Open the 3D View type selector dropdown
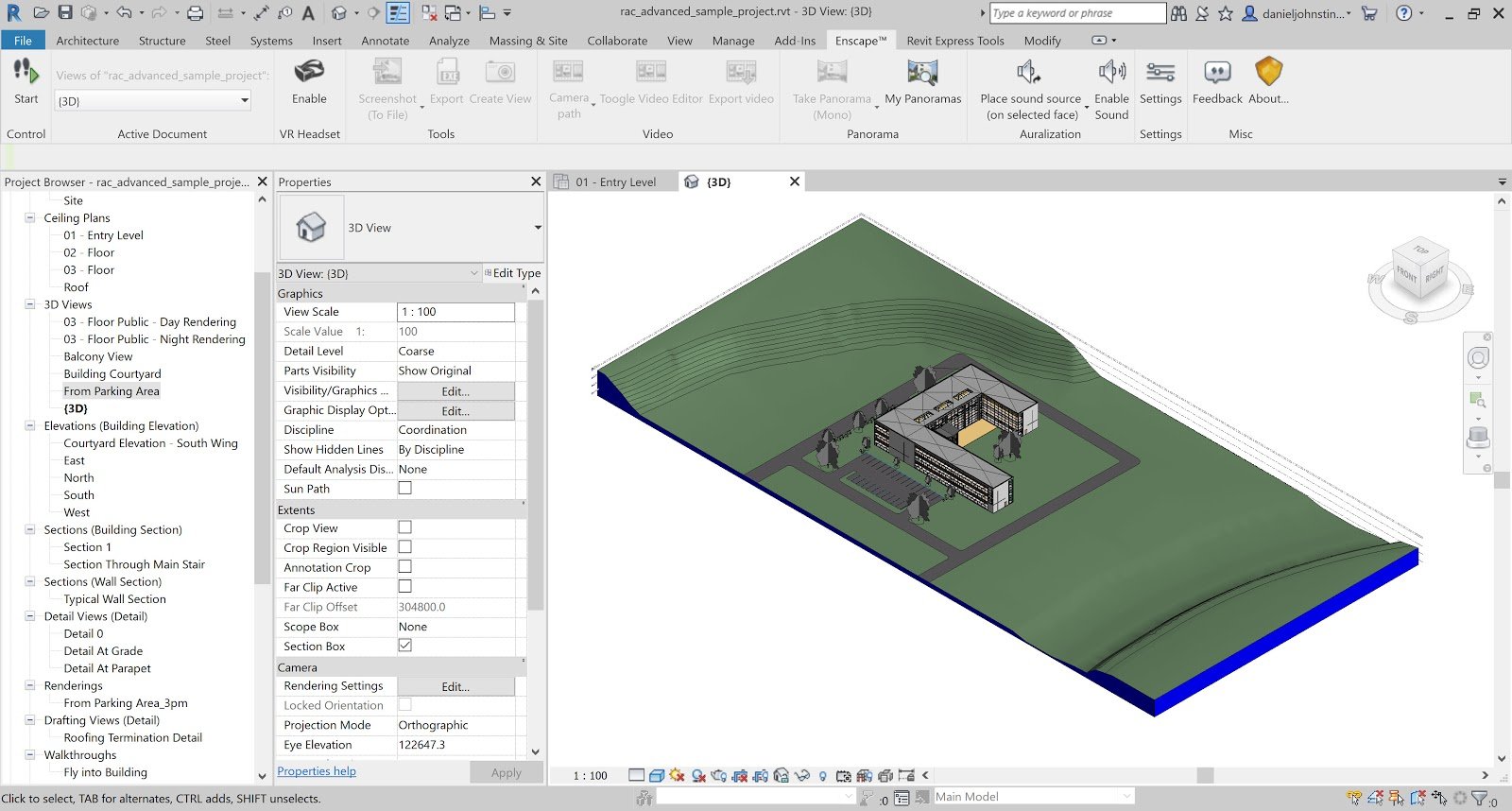The image size is (1512, 811). coord(538,228)
